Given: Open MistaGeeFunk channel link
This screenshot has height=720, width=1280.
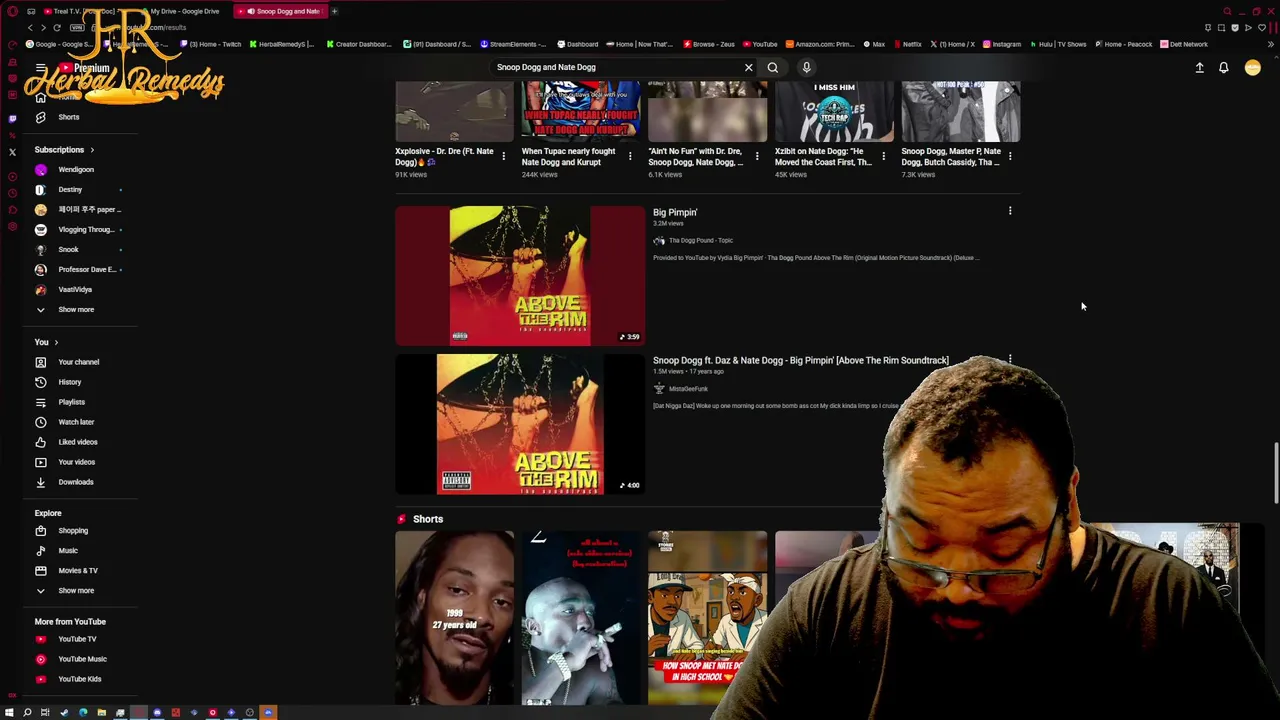Looking at the screenshot, I should [x=688, y=389].
